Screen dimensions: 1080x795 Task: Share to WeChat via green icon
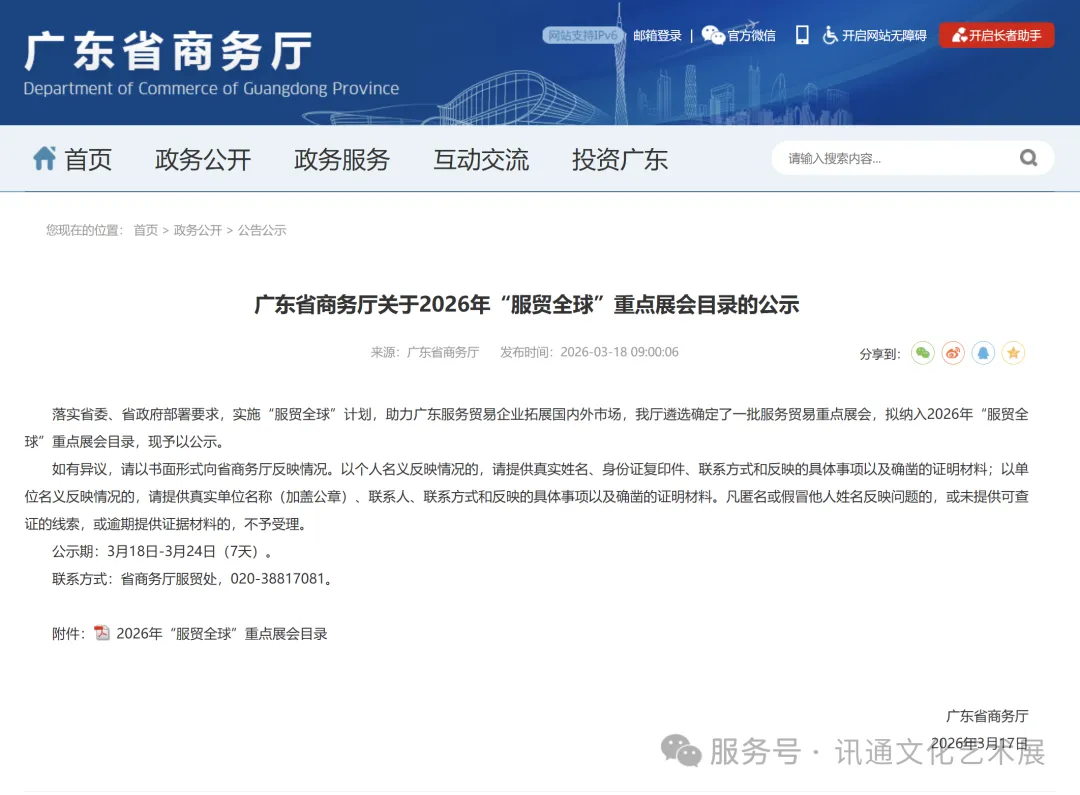922,353
